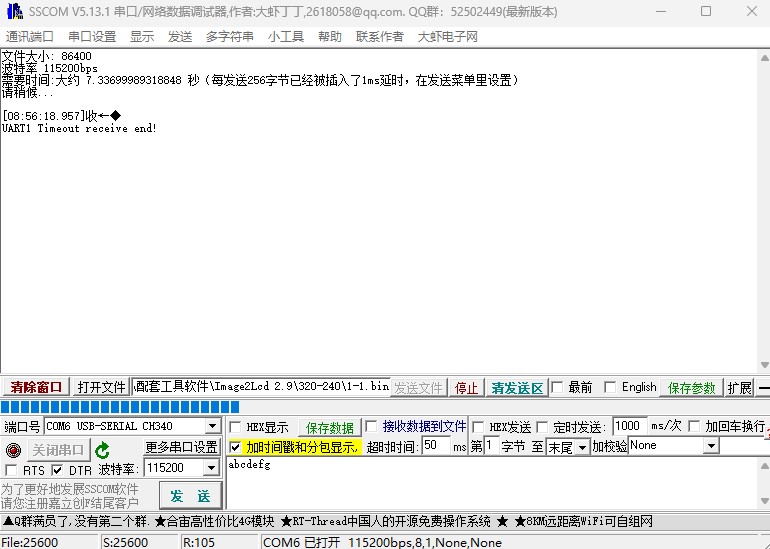Open the COM6 USB-SERIAL CH340 port dropdown
Screen dimensions: 770x549
(213, 426)
